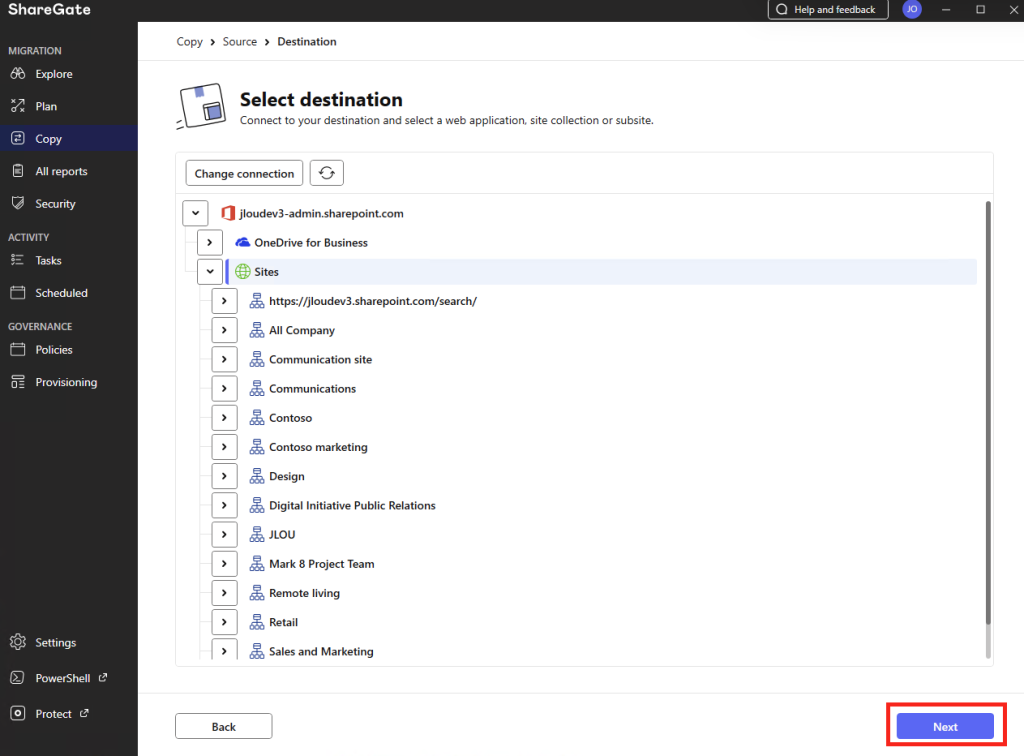Screen dimensions: 1024x756
Task: Expand Digital Initiative Public Relations site
Action: pyautogui.click(x=224, y=505)
